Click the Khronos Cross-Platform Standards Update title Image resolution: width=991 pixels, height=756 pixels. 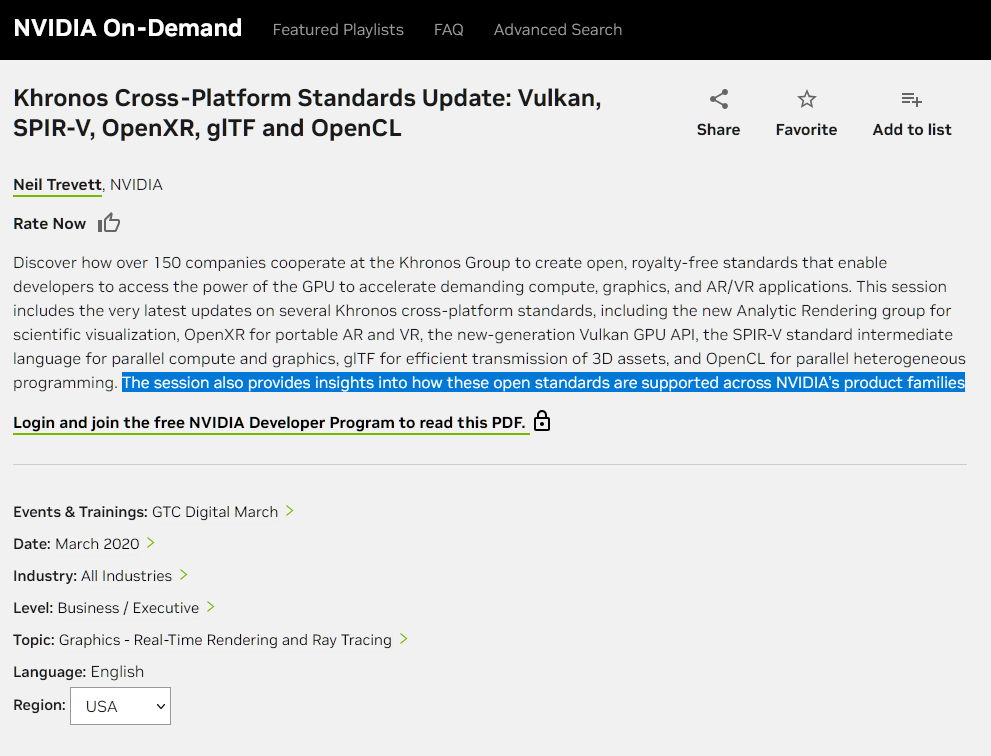[x=307, y=113]
